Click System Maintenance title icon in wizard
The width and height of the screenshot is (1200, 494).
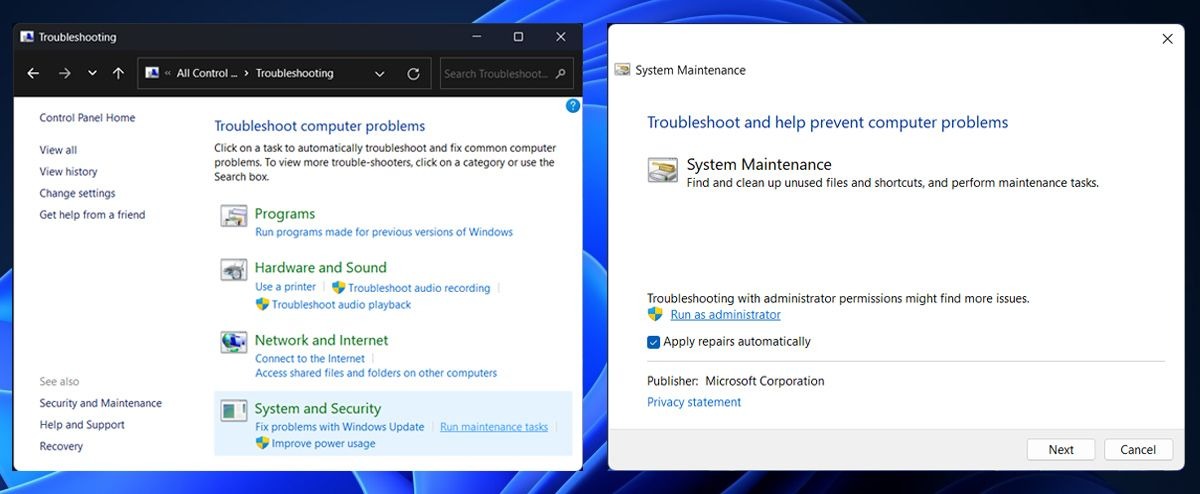pyautogui.click(x=623, y=71)
